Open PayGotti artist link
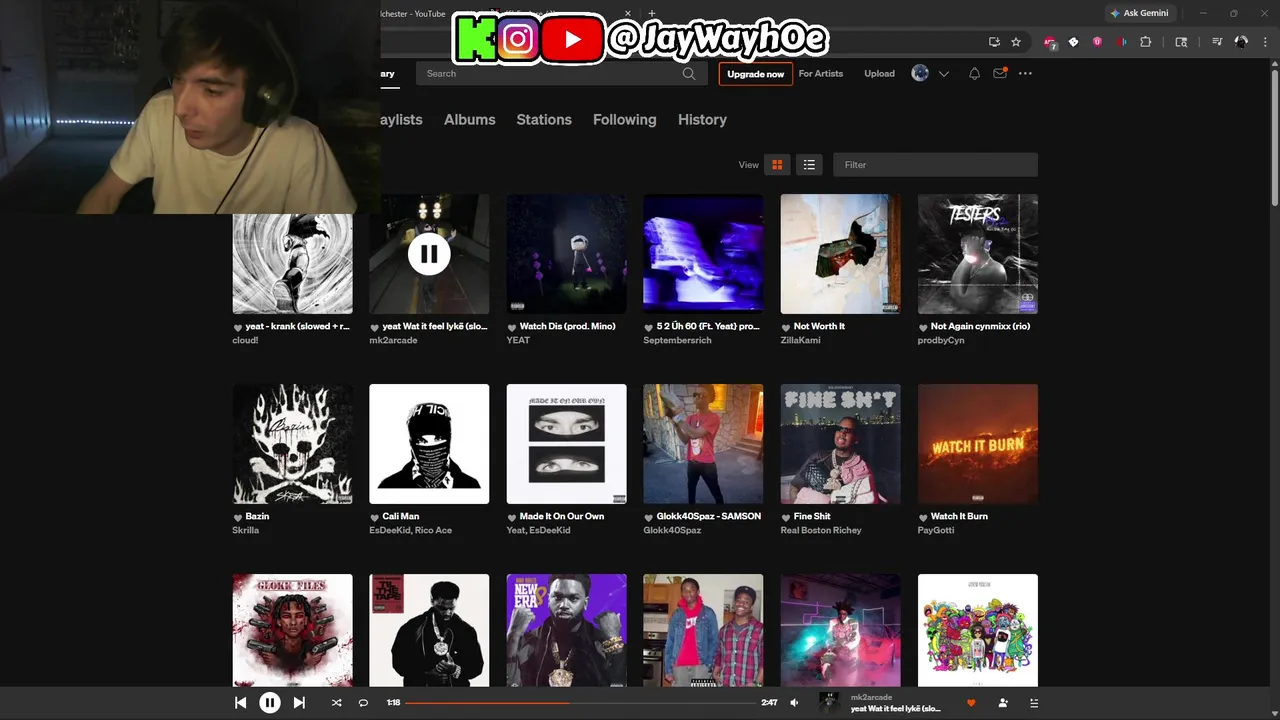The height and width of the screenshot is (720, 1280). (936, 530)
